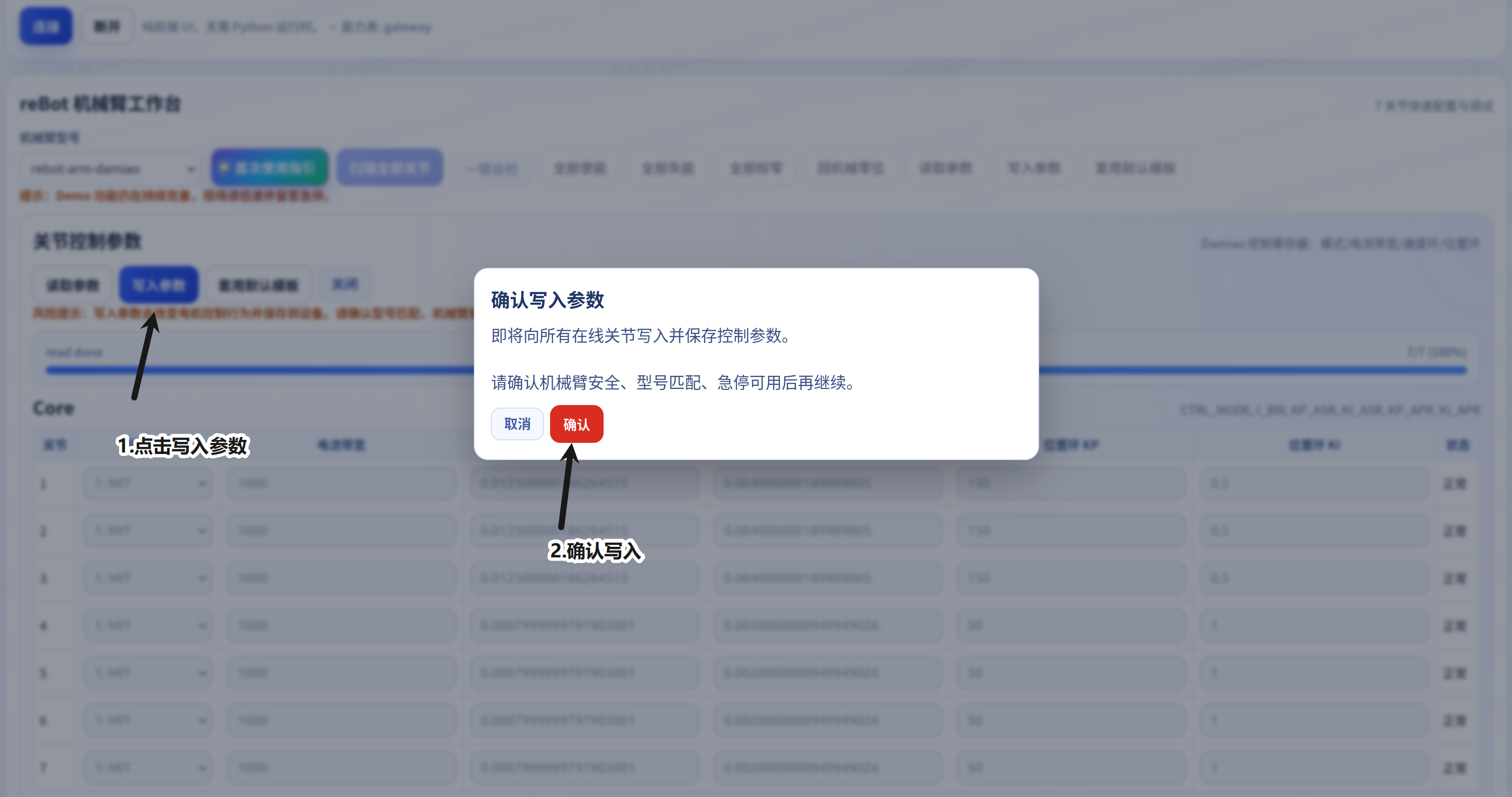
Task: Click 套用默认模板 under 关节控制参数 heading
Action: (x=258, y=285)
